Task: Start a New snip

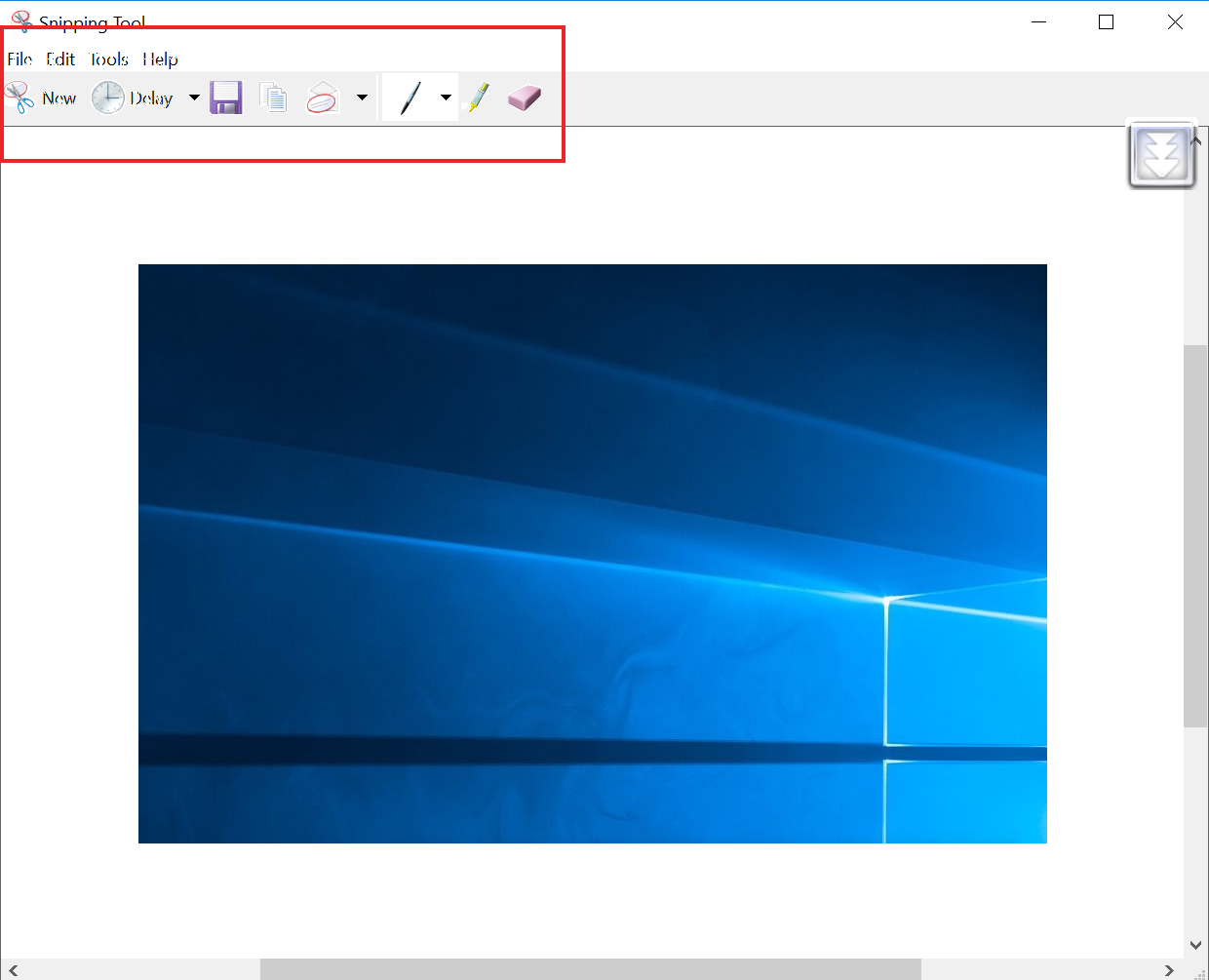Action: 42,98
